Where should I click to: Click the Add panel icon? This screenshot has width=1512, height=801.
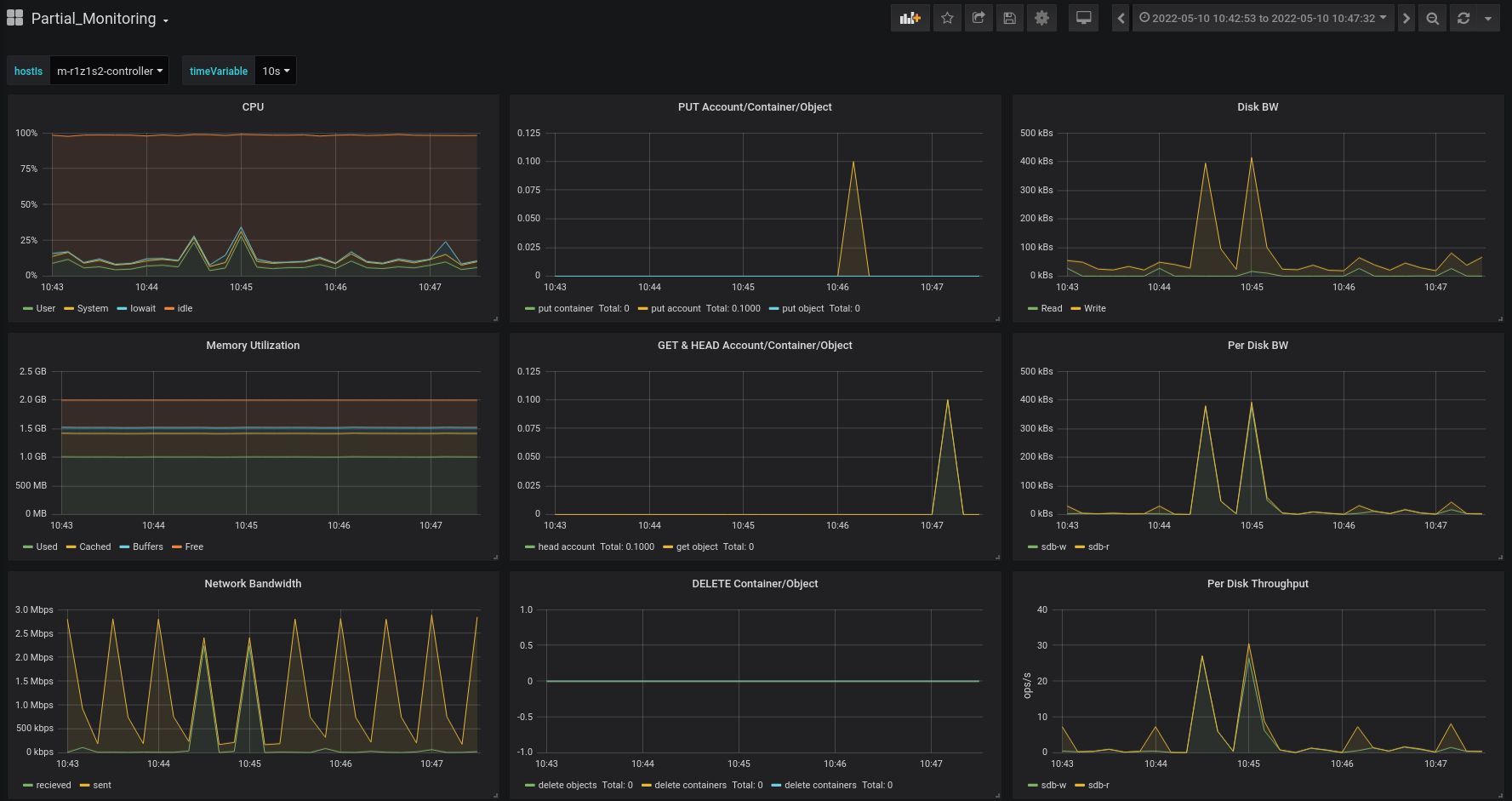click(x=910, y=18)
